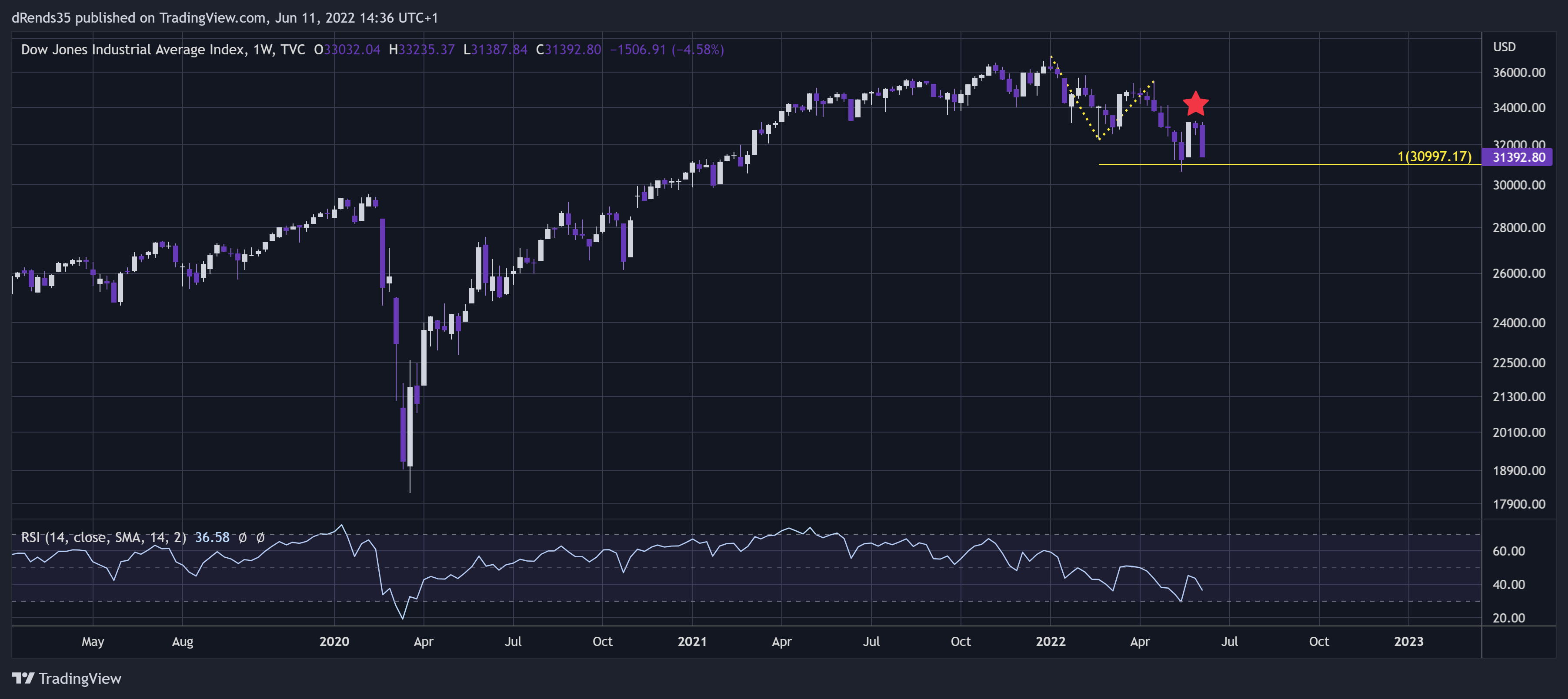1568x699 pixels.
Task: Click the 34000.00 price axis label
Action: click(x=1519, y=108)
